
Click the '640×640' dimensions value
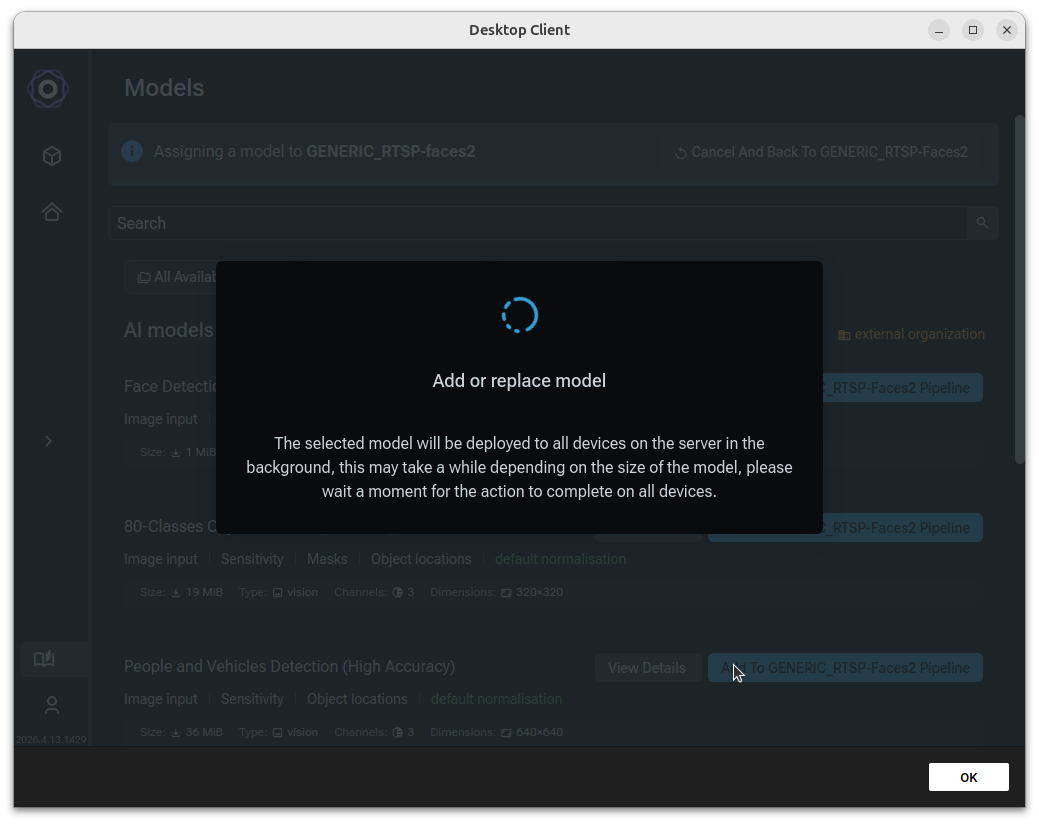click(539, 732)
